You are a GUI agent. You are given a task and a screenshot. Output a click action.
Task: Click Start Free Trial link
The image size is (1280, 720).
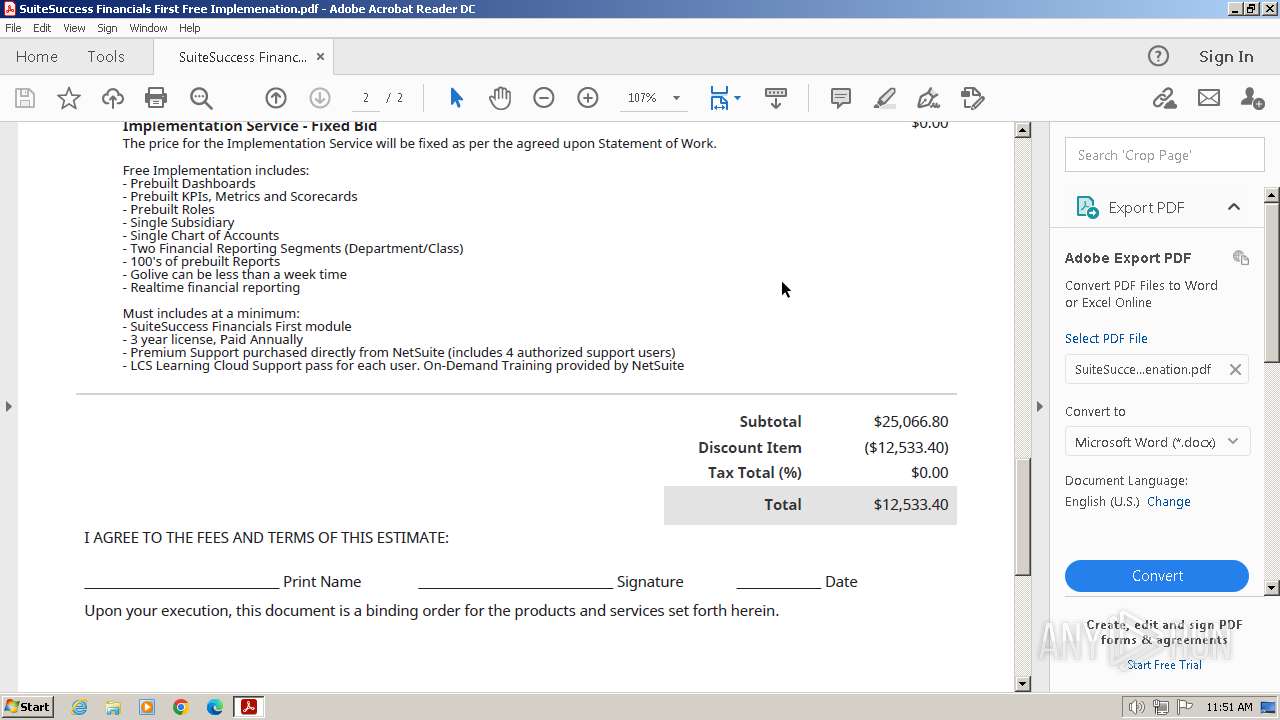point(1164,665)
